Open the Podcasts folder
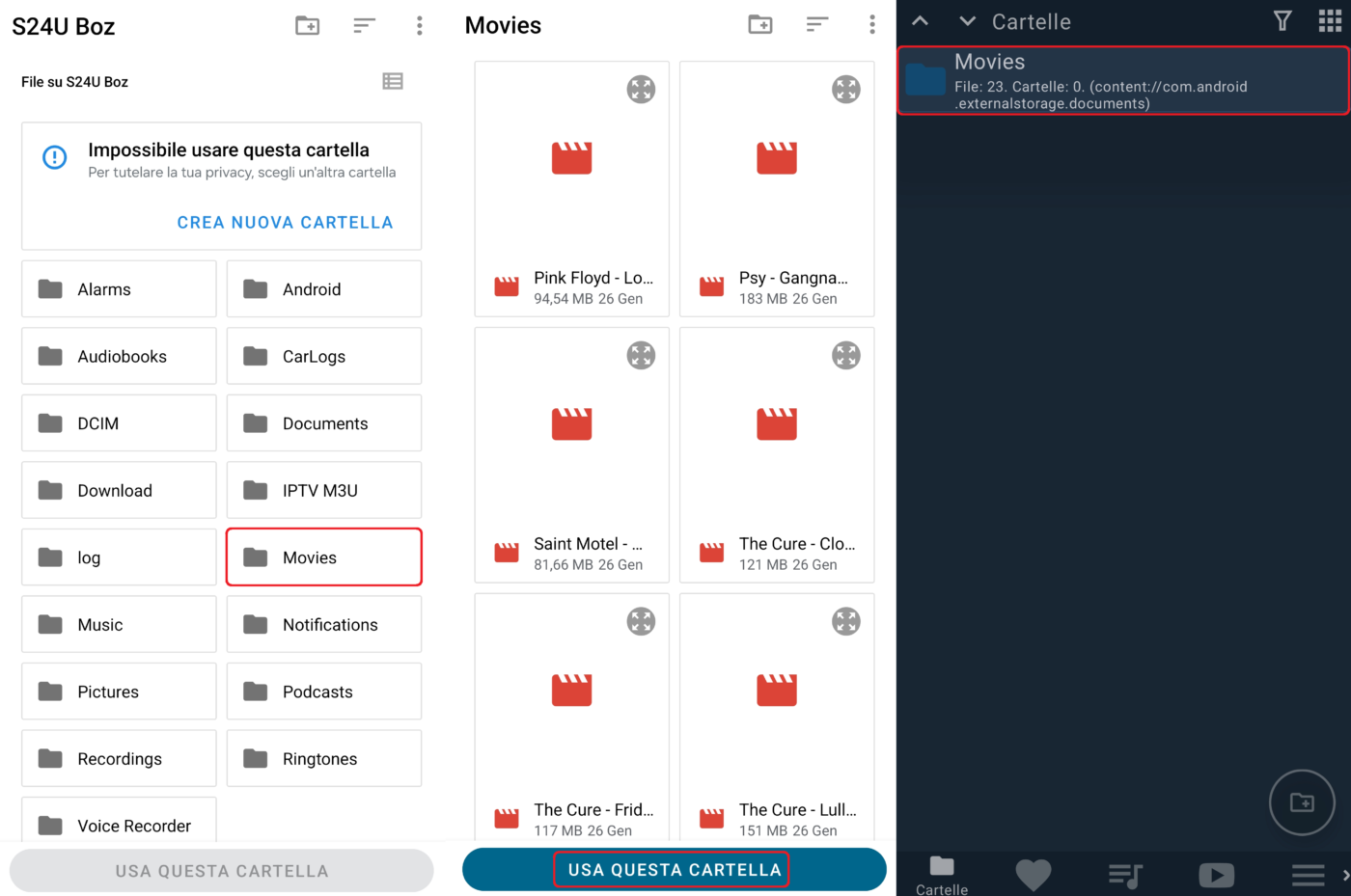 [324, 692]
